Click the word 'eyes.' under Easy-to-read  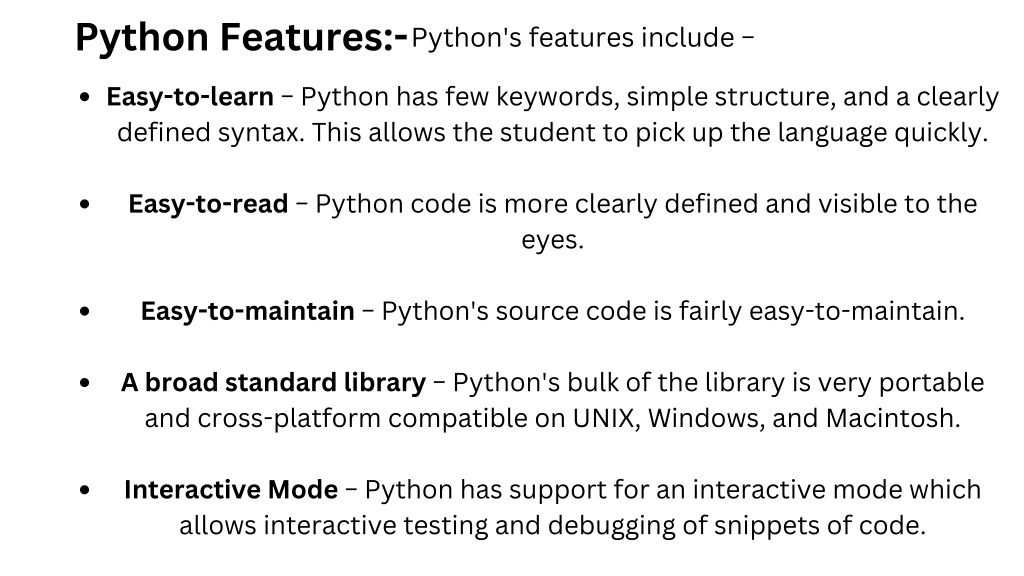coord(552,240)
